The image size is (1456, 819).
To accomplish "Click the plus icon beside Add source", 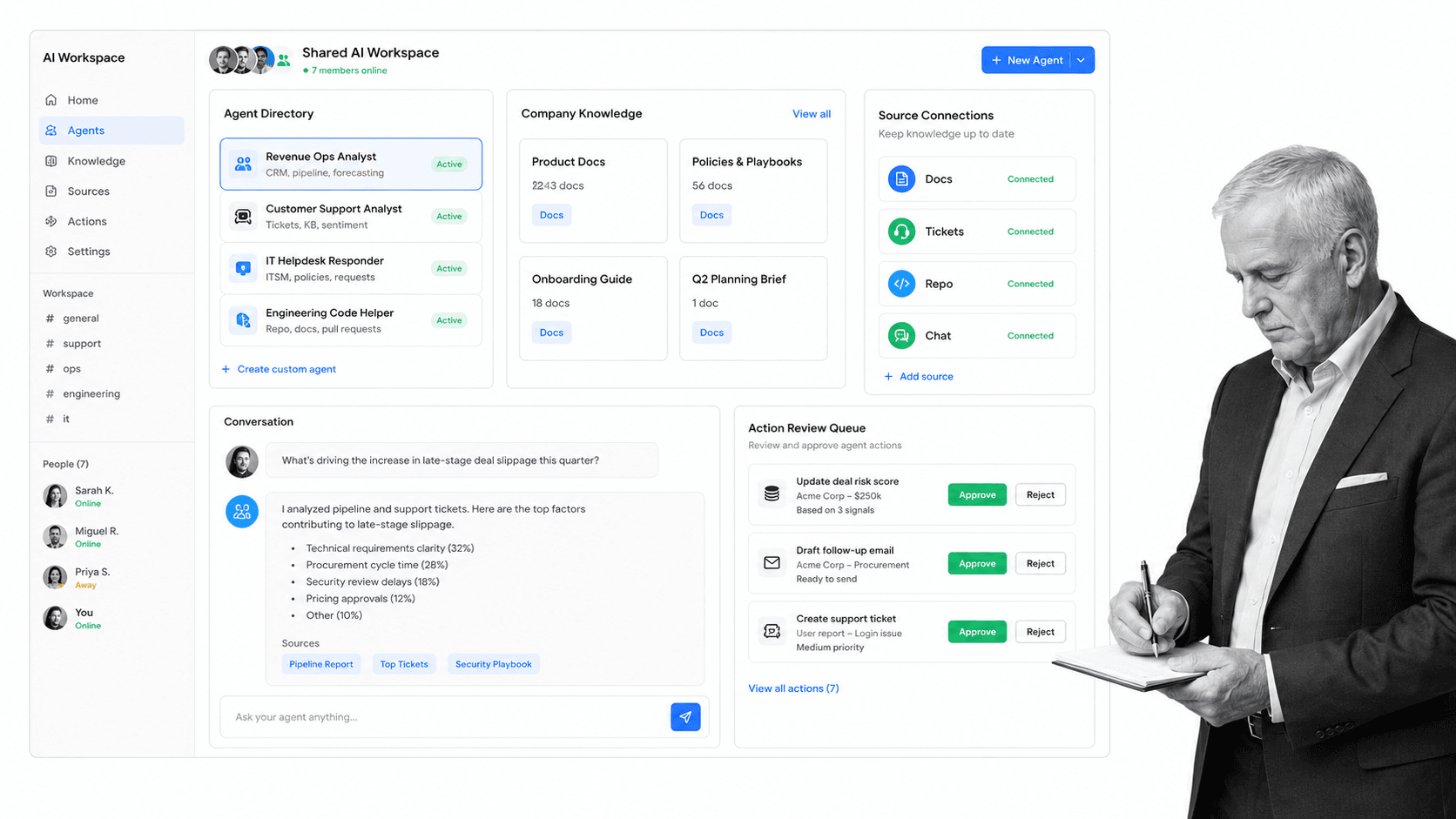I will pyautogui.click(x=888, y=377).
